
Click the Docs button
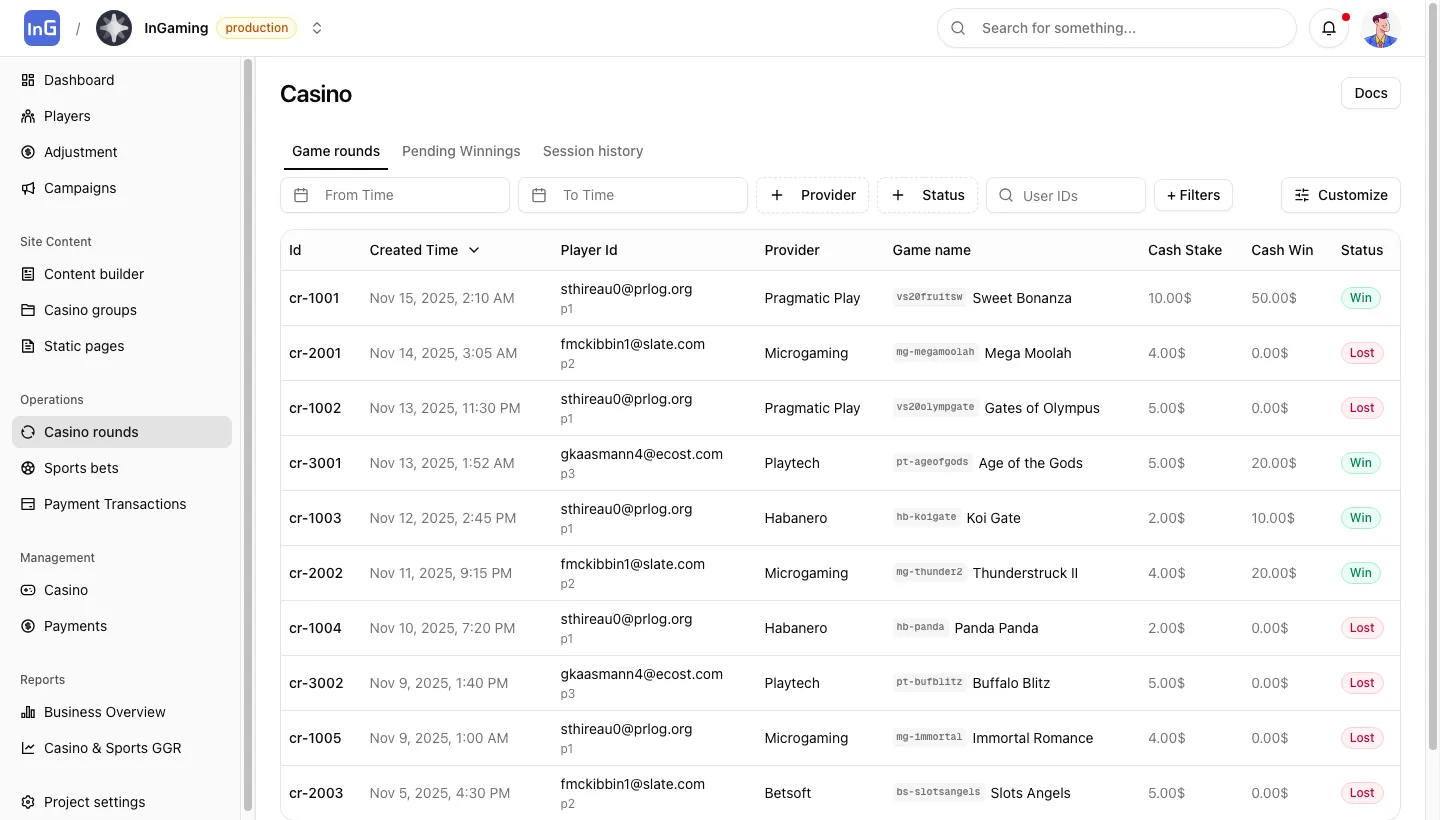pos(1370,93)
